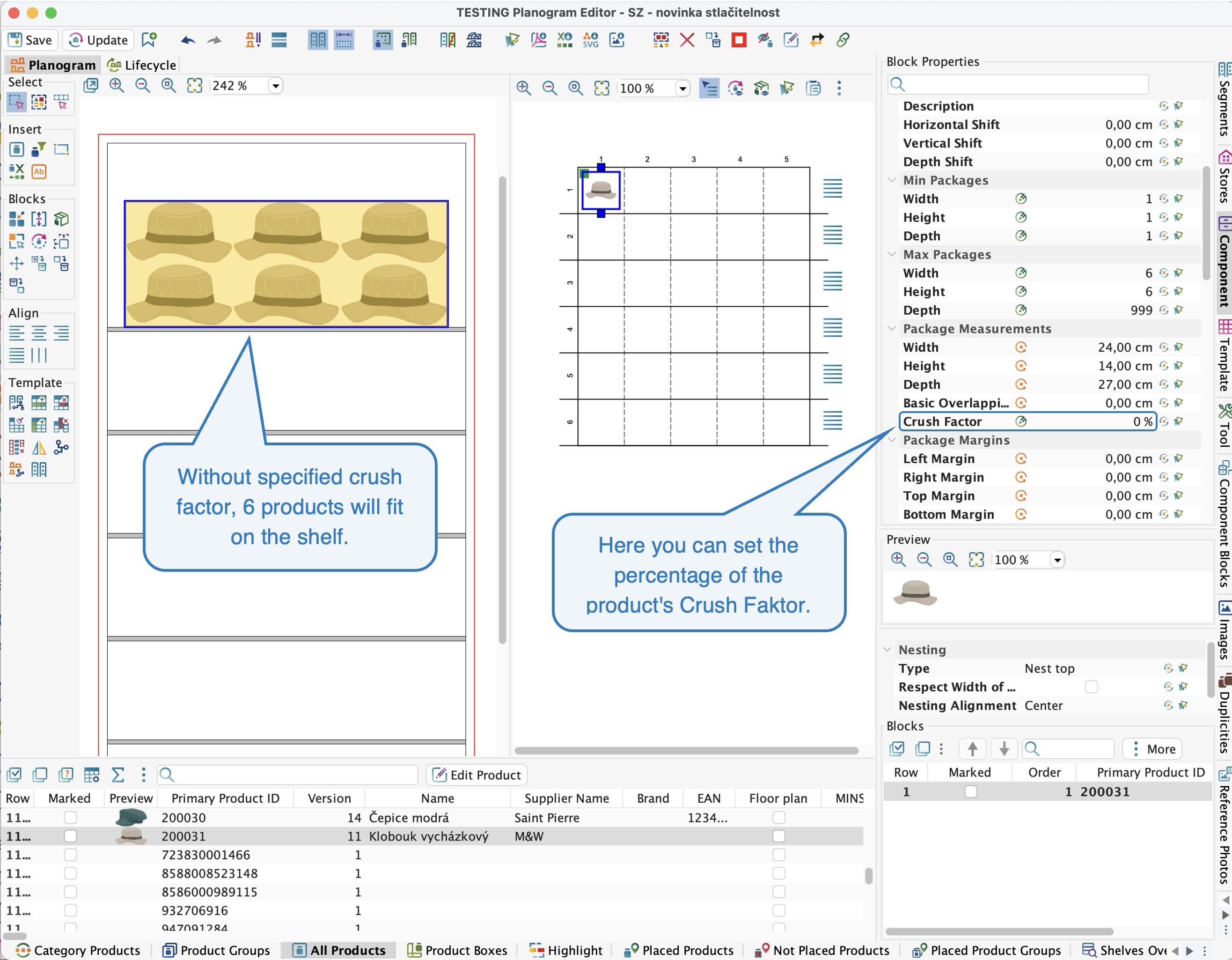This screenshot has height=960, width=1232.
Task: Collapse the Min Packages section
Action: click(892, 181)
